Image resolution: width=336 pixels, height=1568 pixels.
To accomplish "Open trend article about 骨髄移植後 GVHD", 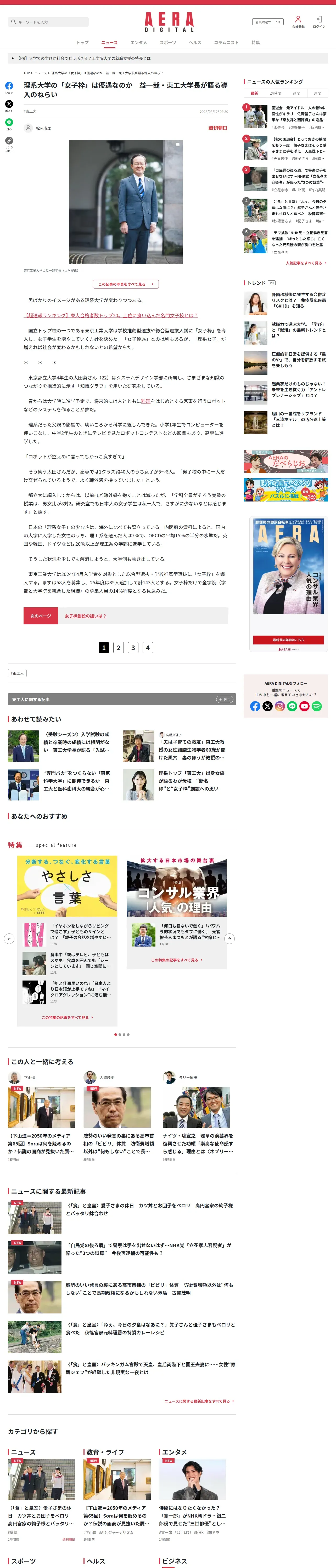I will pos(286,303).
